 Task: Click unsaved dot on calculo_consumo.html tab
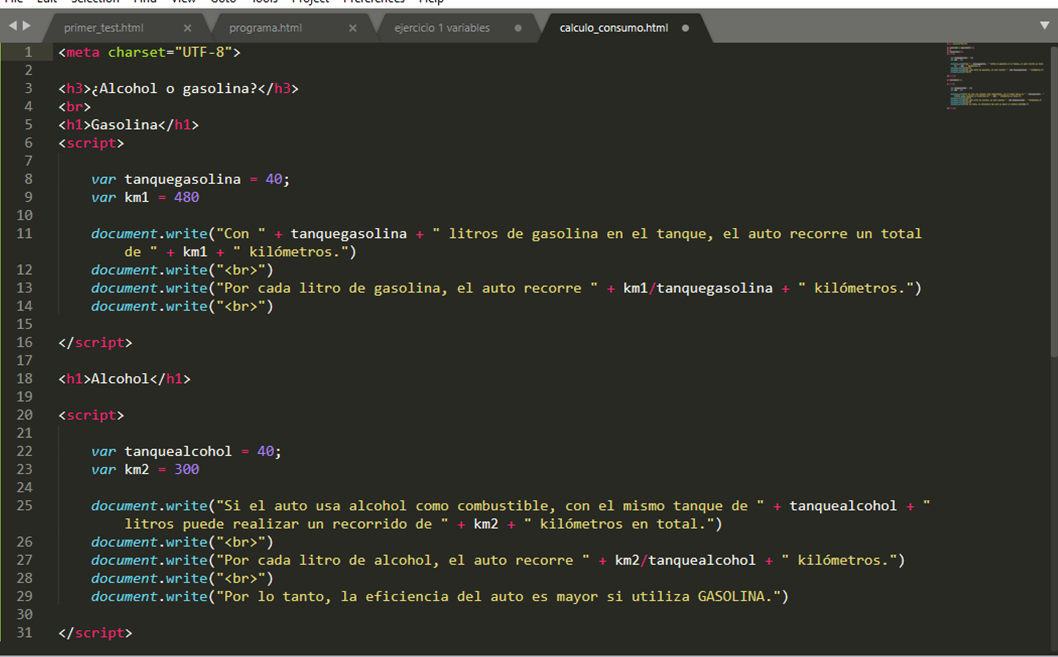686,28
